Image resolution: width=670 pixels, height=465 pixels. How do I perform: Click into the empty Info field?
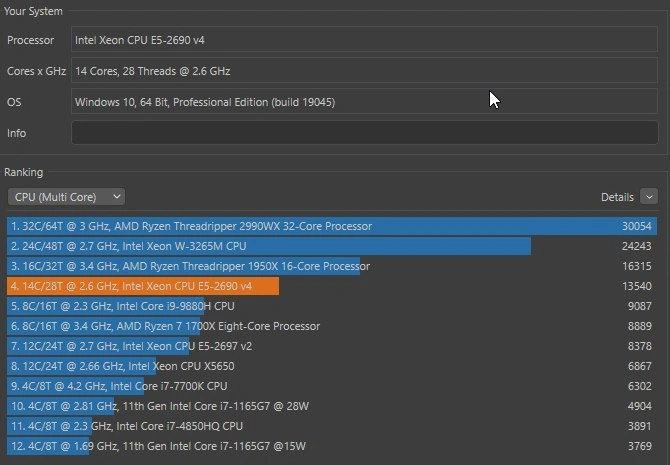pyautogui.click(x=364, y=133)
